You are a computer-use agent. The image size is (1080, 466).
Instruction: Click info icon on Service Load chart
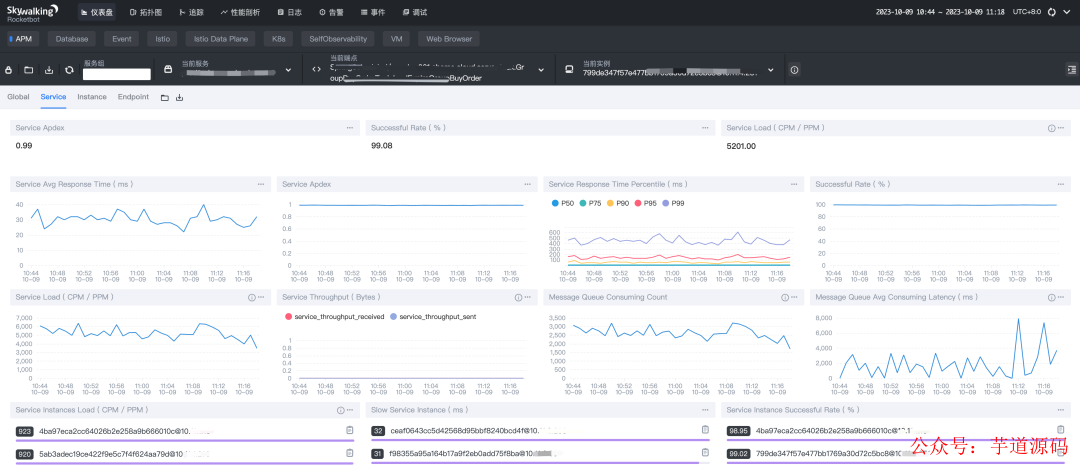pos(251,297)
